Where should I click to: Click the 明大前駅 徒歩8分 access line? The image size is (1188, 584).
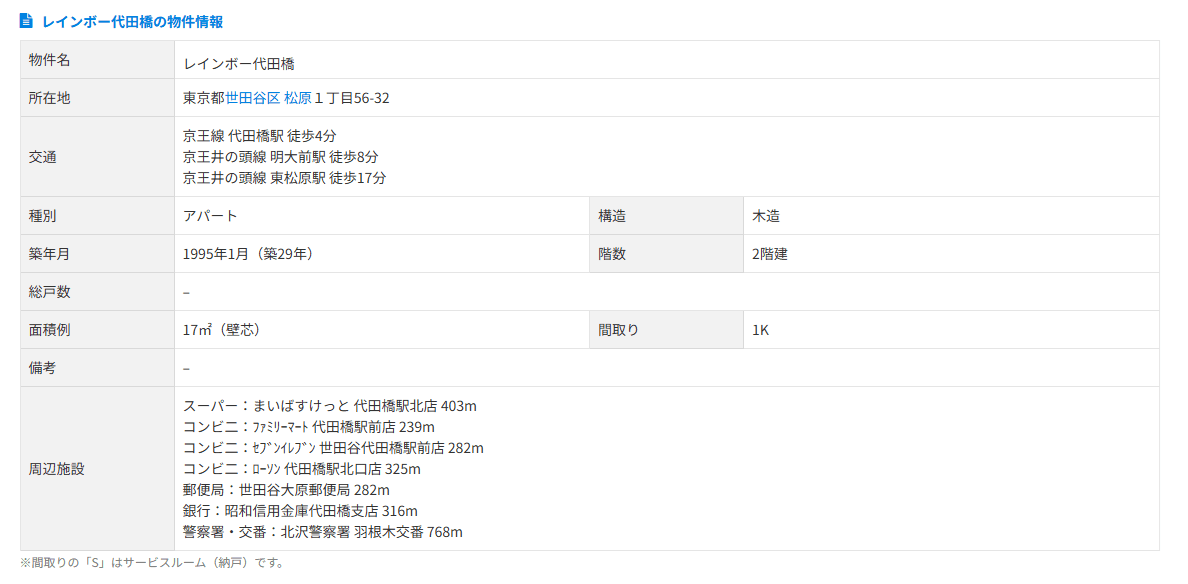pyautogui.click(x=281, y=157)
